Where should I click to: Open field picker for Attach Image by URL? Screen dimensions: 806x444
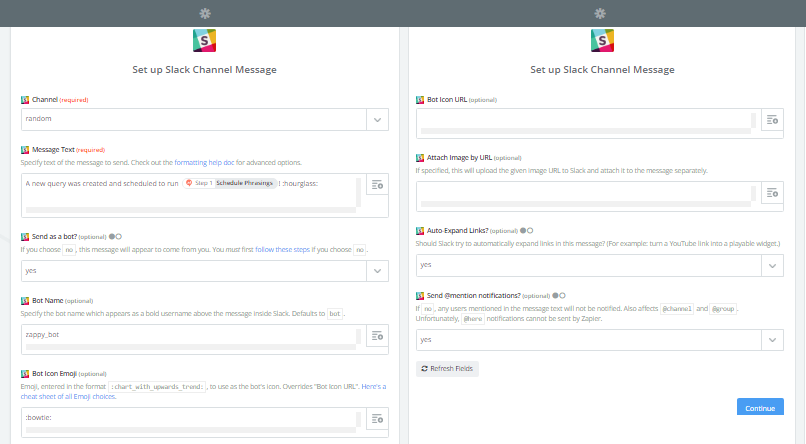(x=772, y=192)
